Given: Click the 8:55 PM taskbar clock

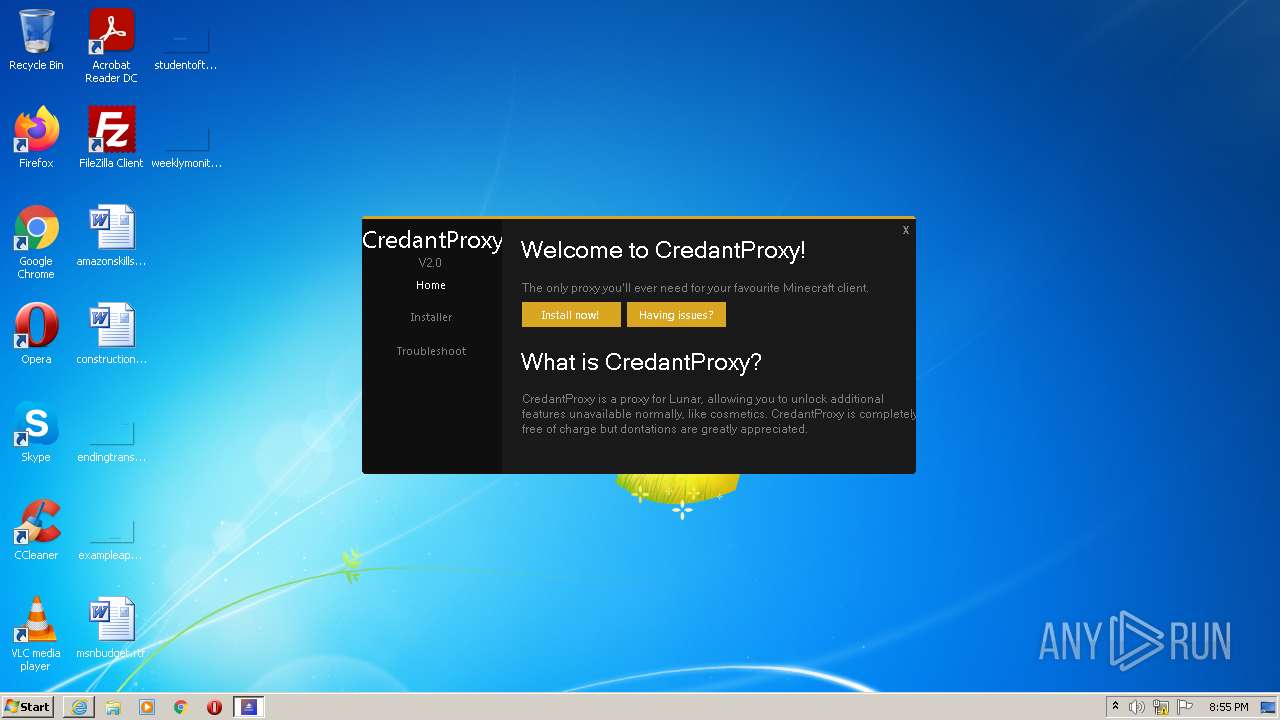Looking at the screenshot, I should coord(1228,707).
